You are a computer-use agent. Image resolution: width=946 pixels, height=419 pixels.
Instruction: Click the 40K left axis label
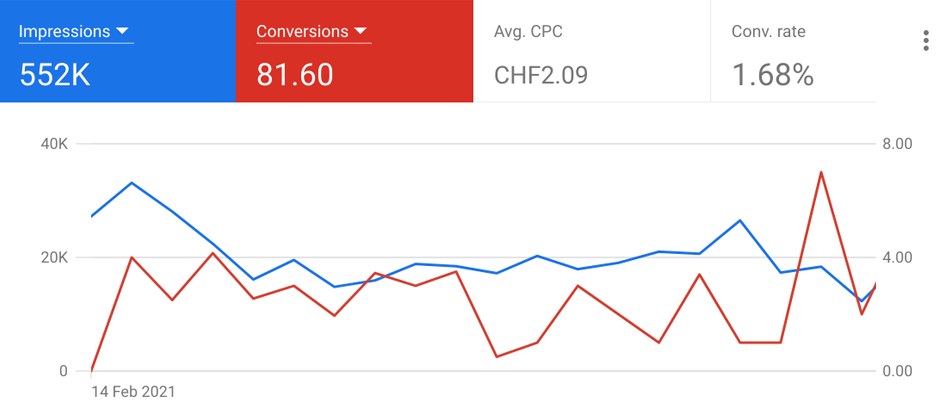(x=54, y=144)
